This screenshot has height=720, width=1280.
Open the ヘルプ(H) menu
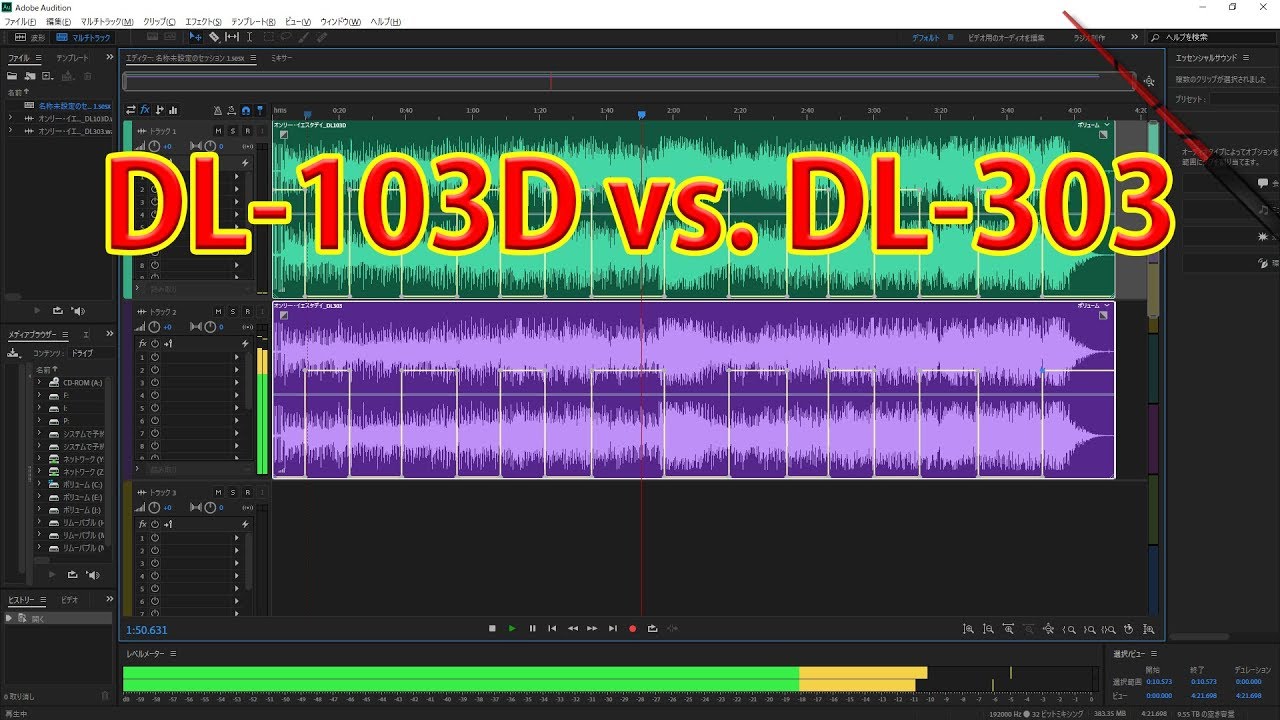(385, 21)
